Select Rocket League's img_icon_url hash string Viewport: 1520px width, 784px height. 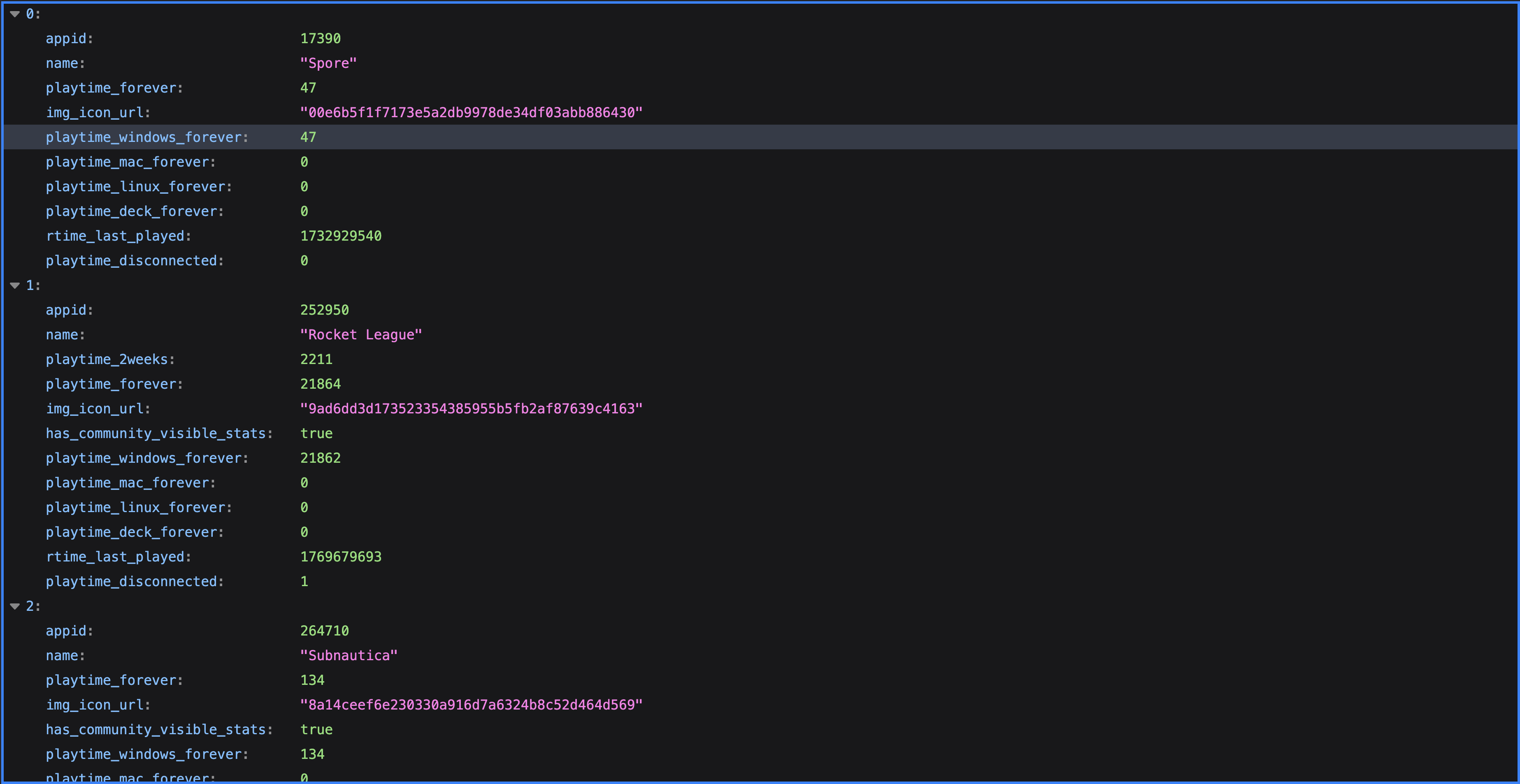(x=471, y=409)
